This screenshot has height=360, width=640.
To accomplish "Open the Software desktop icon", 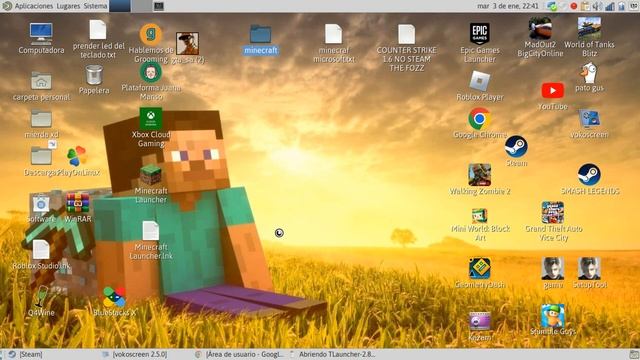I will click(x=41, y=204).
